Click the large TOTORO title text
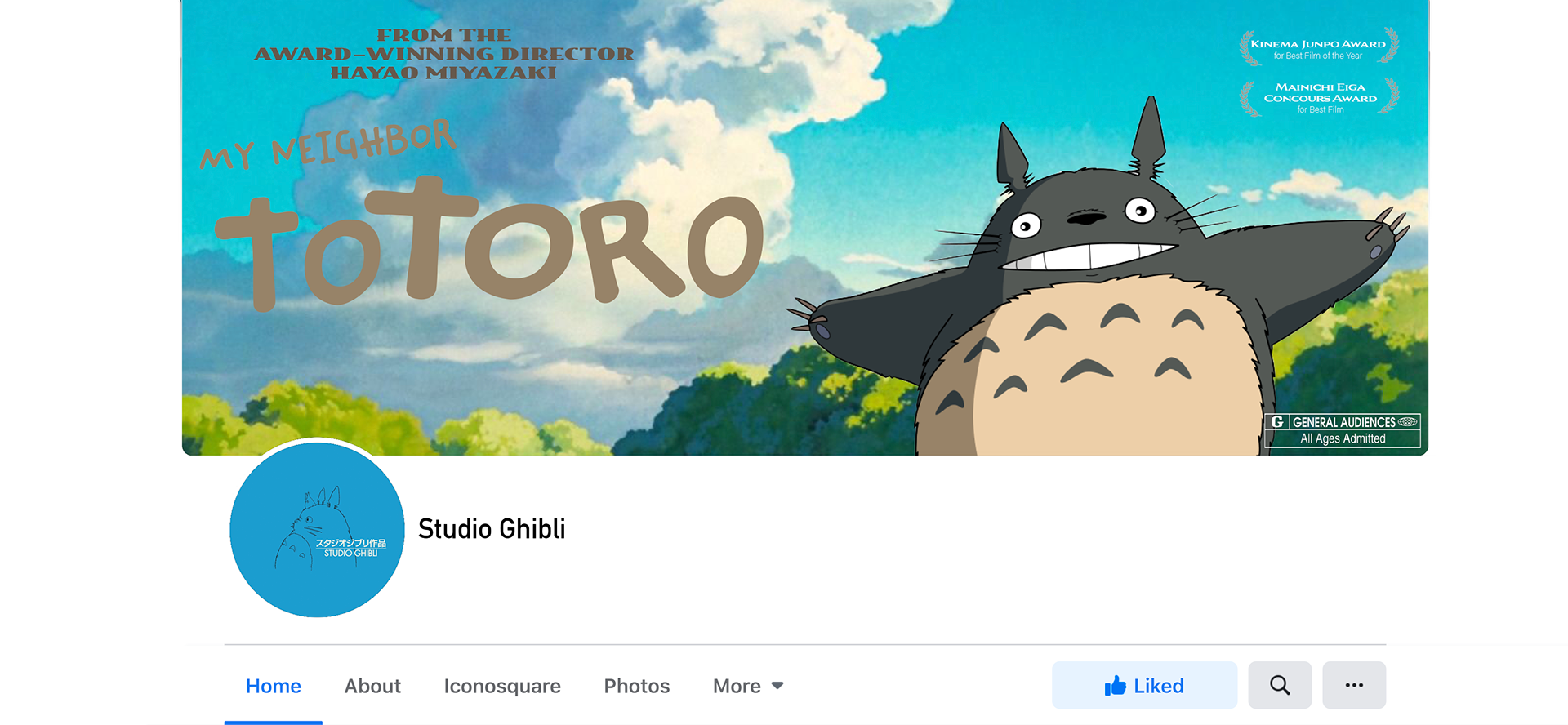The image size is (1568, 725). tap(490, 242)
